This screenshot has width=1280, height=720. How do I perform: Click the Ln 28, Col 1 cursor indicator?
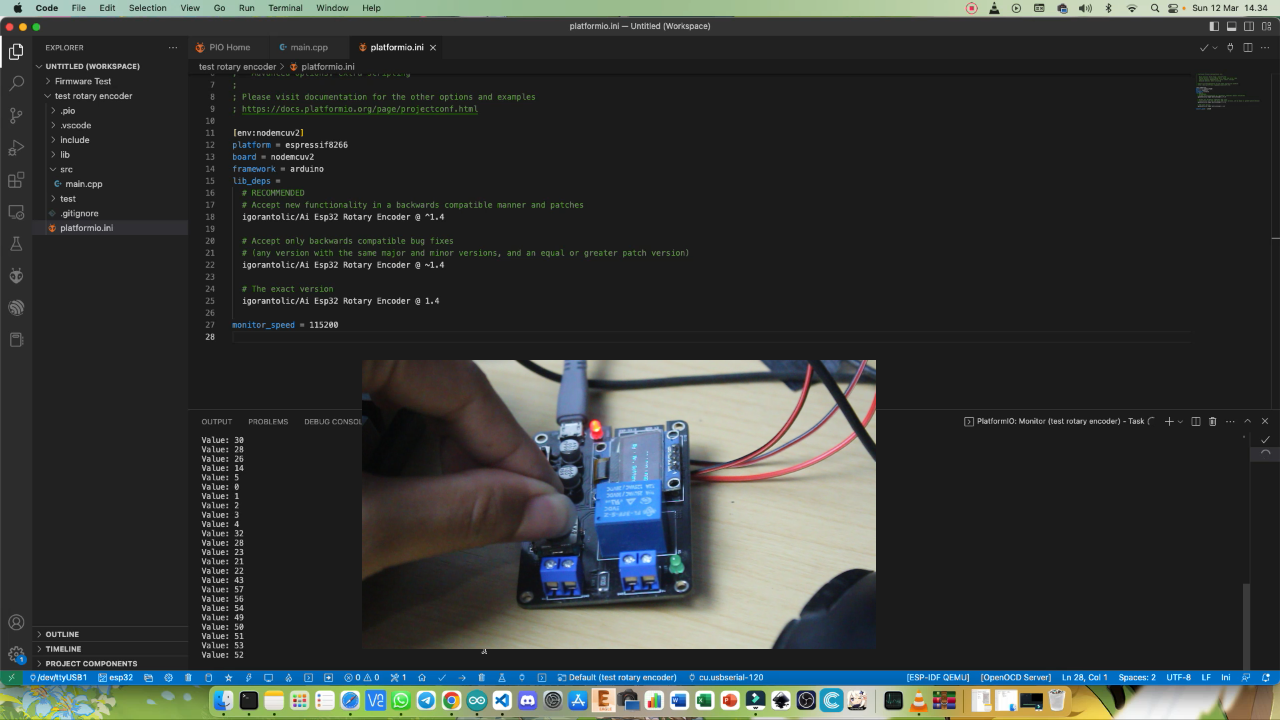pos(1084,677)
